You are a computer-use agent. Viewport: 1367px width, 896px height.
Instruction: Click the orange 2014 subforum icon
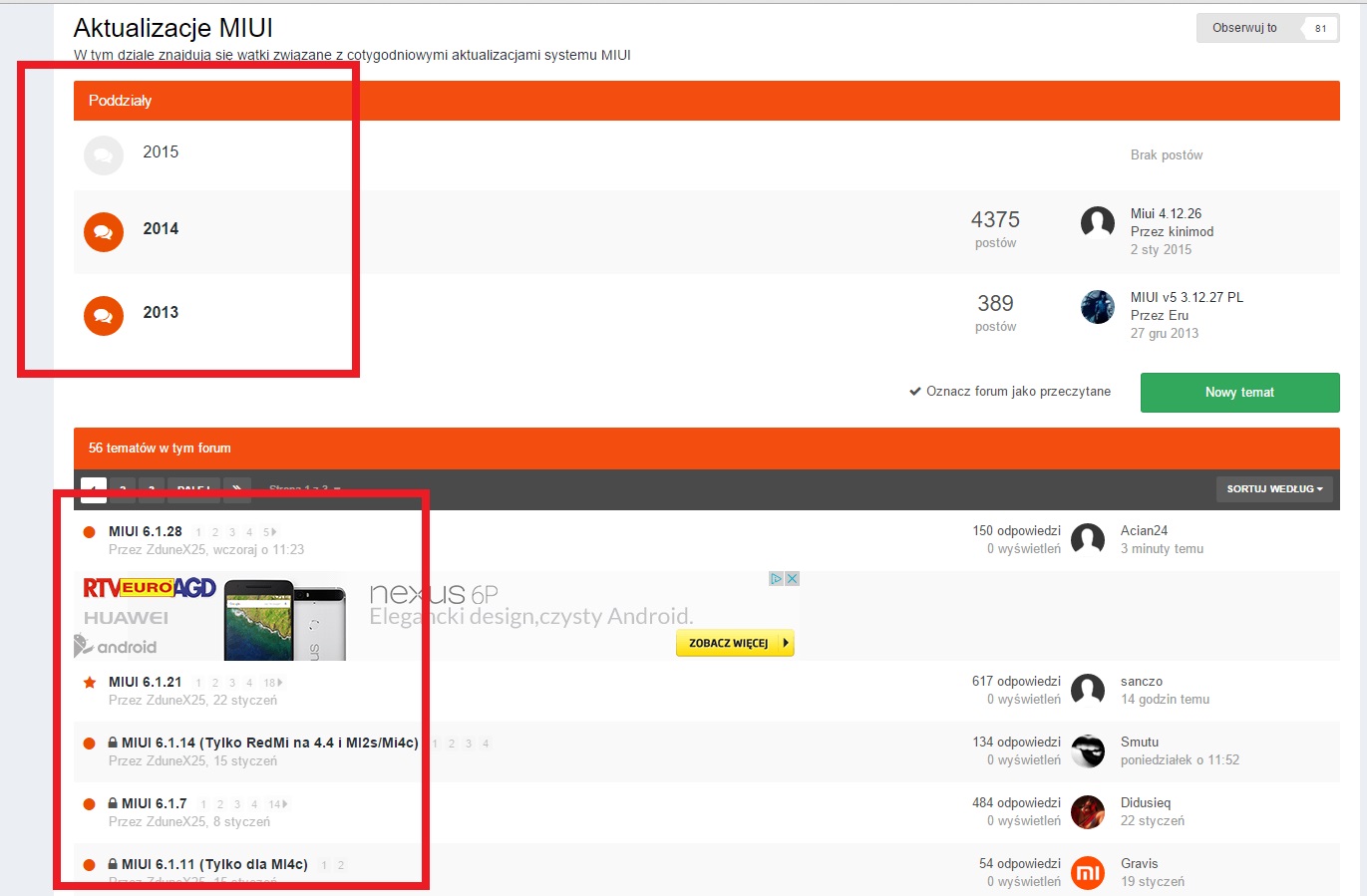click(103, 232)
